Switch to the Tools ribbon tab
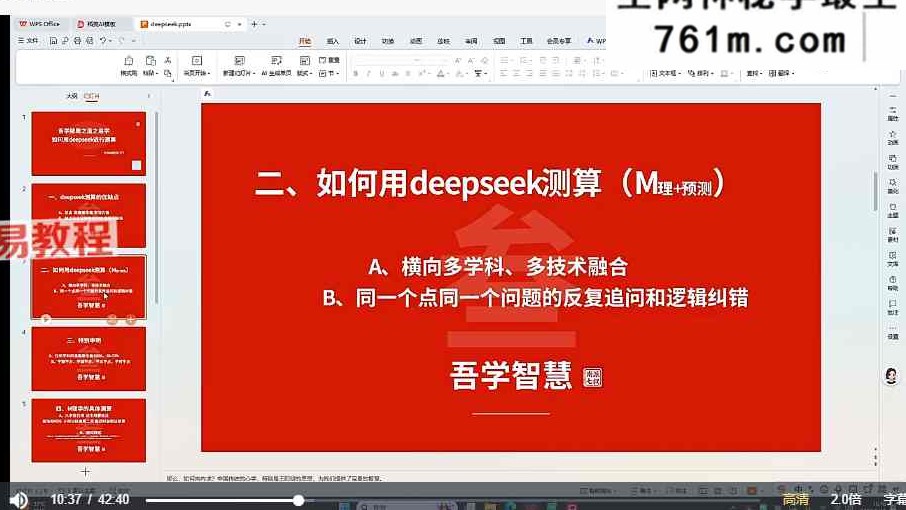The height and width of the screenshot is (510, 906). point(526,41)
